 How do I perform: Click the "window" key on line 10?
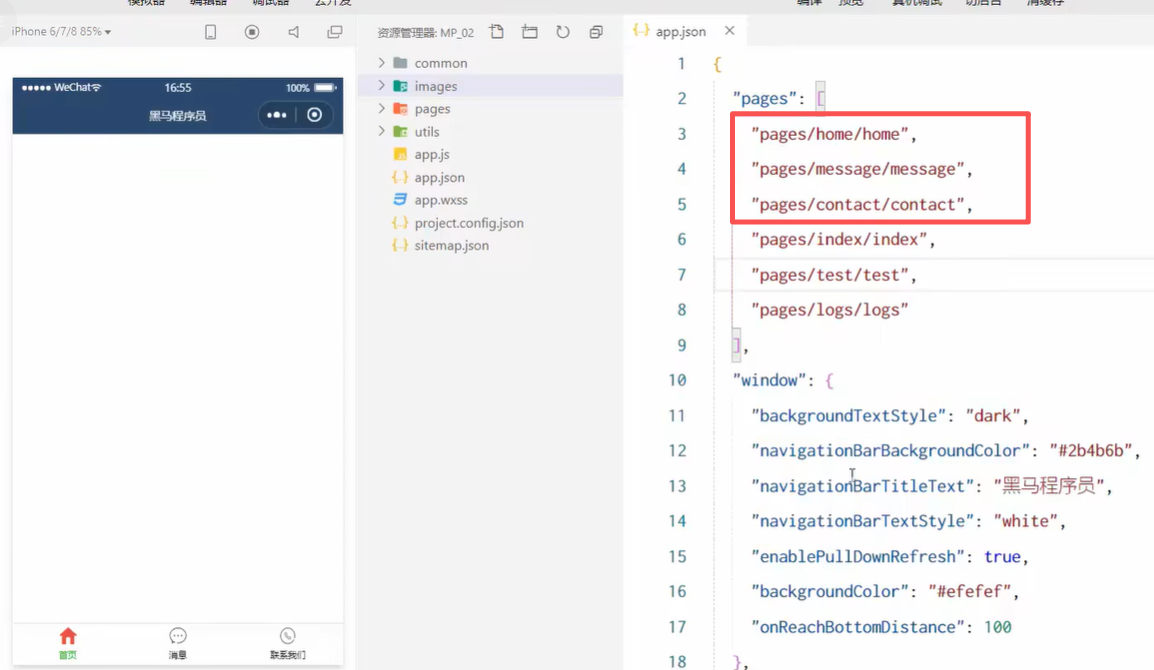(x=768, y=381)
